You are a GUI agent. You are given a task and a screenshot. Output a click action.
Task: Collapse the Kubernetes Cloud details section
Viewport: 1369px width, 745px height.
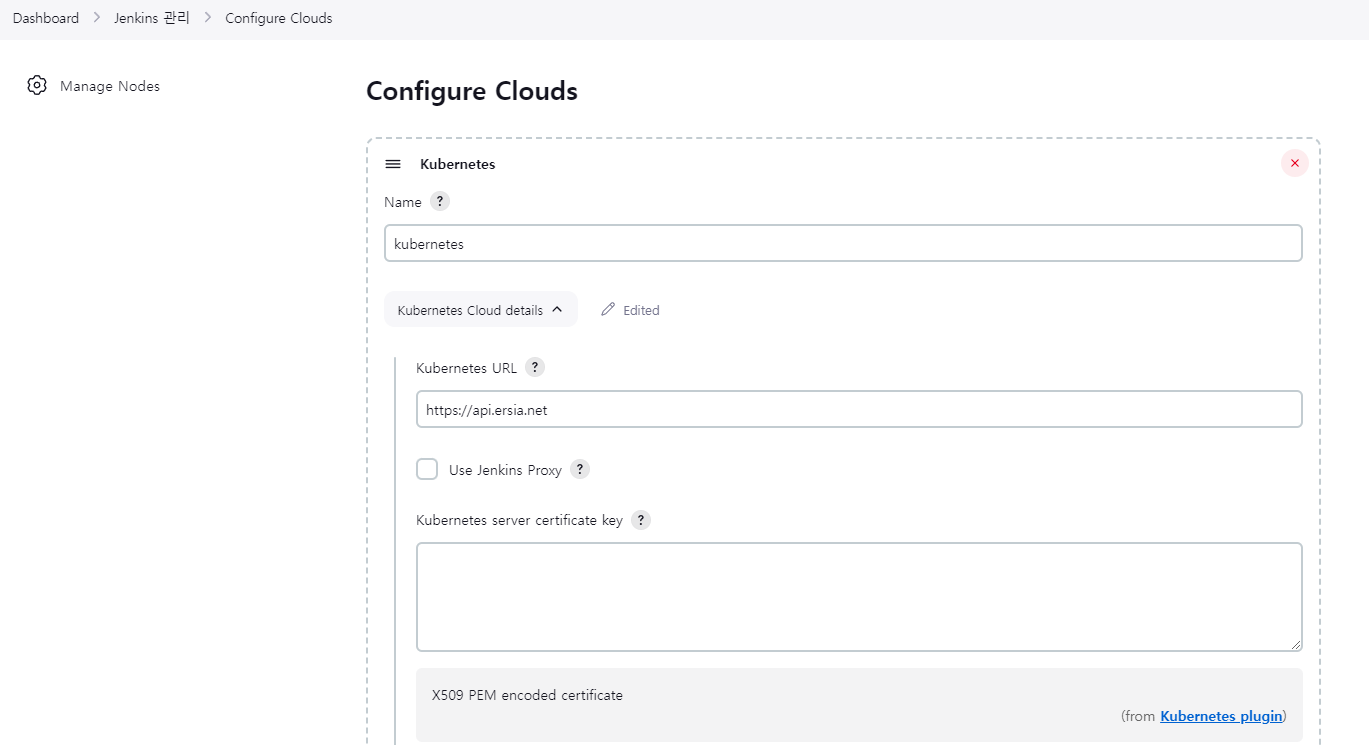pyautogui.click(x=481, y=310)
